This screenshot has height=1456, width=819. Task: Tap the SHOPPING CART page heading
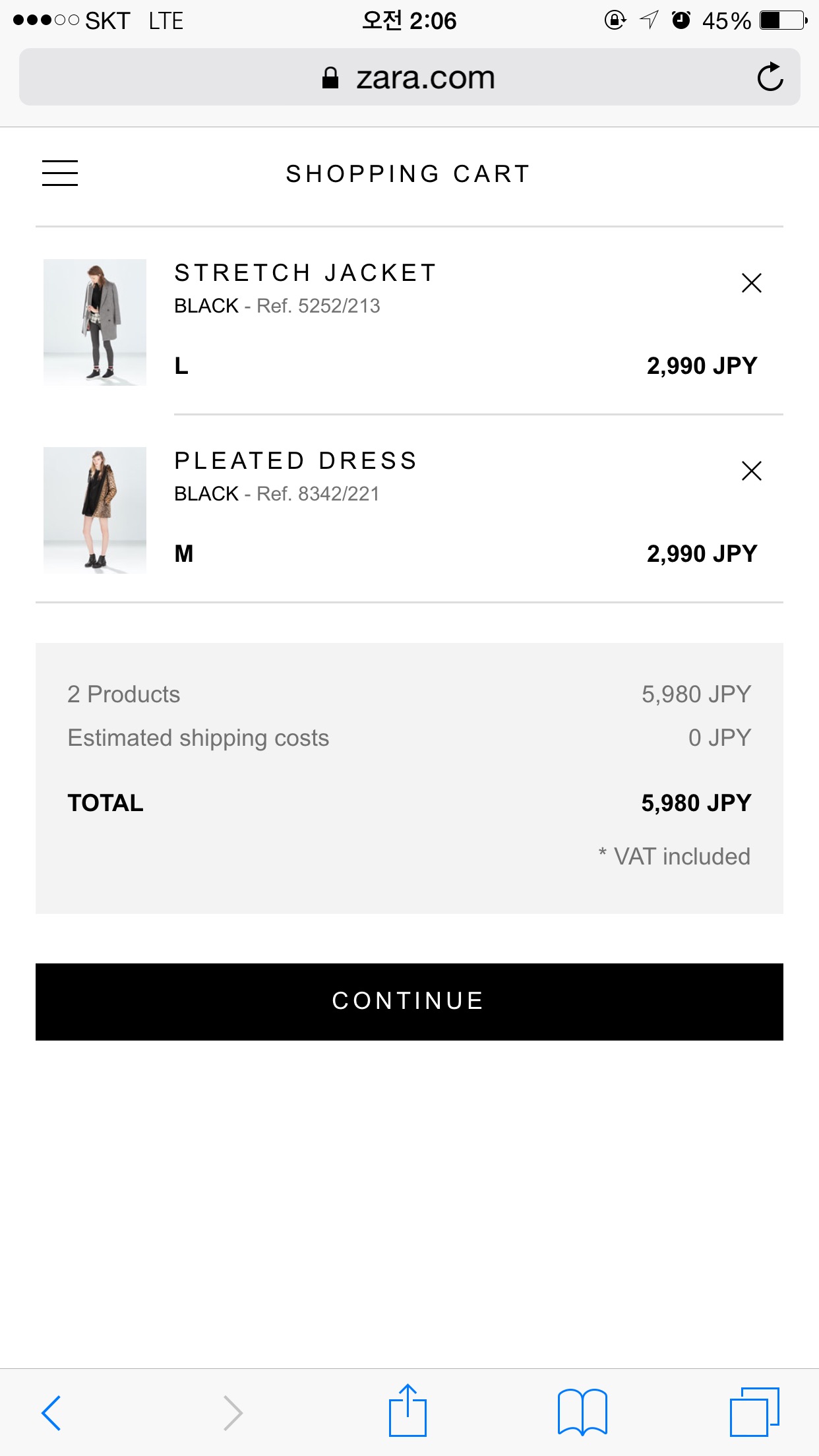(408, 174)
